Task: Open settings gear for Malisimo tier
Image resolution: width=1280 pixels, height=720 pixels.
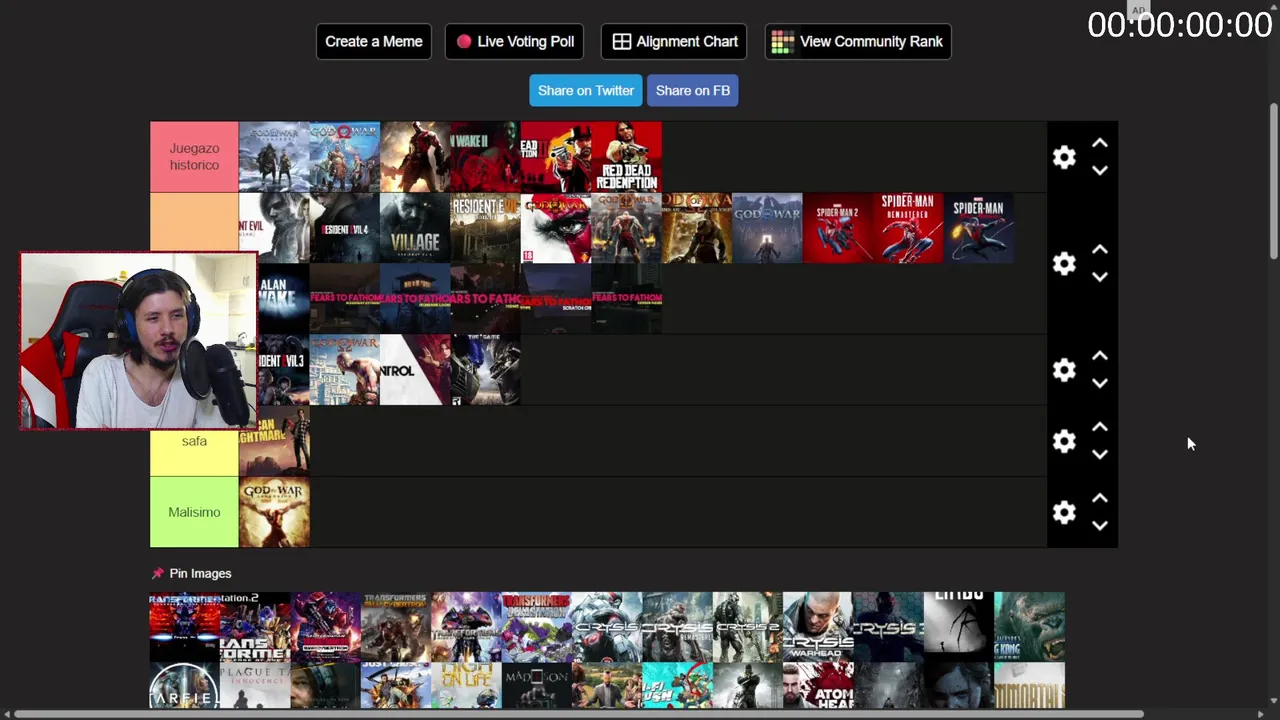Action: tap(1064, 512)
